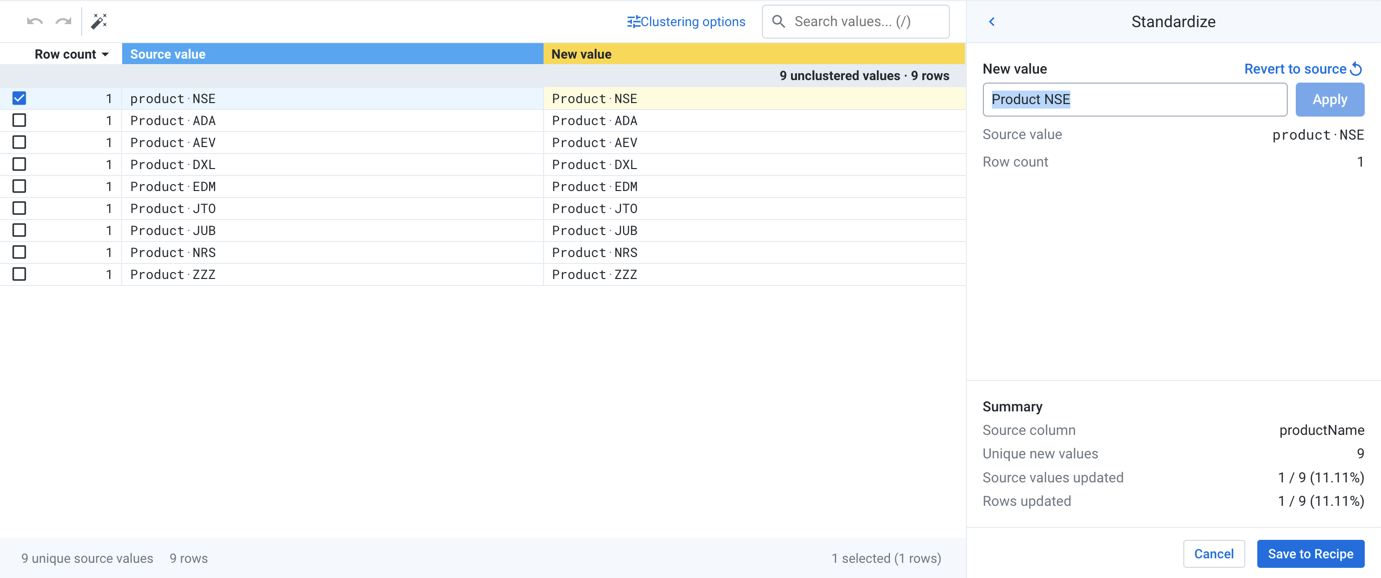Click the back chevron in Standardize panel
1381x578 pixels.
[x=992, y=21]
